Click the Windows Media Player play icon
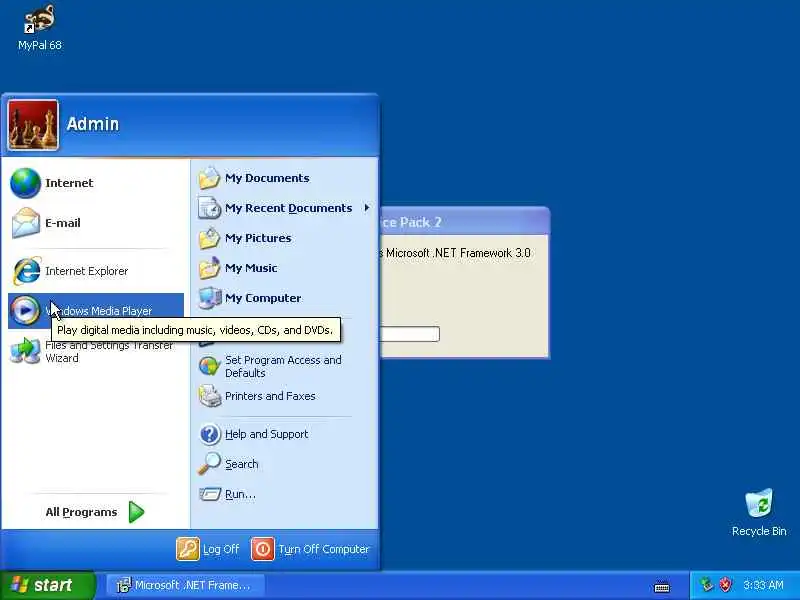Viewport: 800px width, 600px height. (25, 310)
